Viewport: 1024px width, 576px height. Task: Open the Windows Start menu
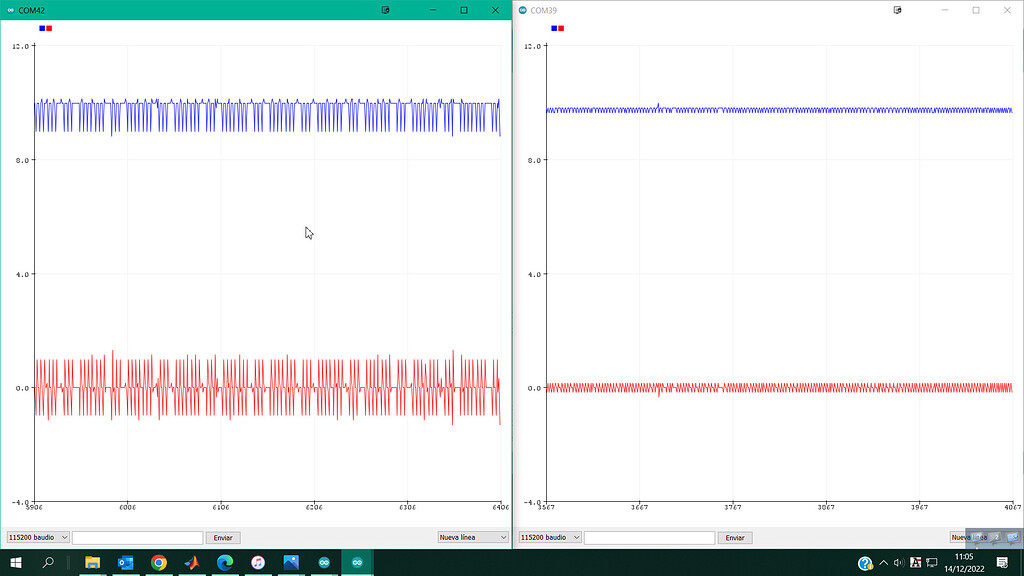coord(16,562)
